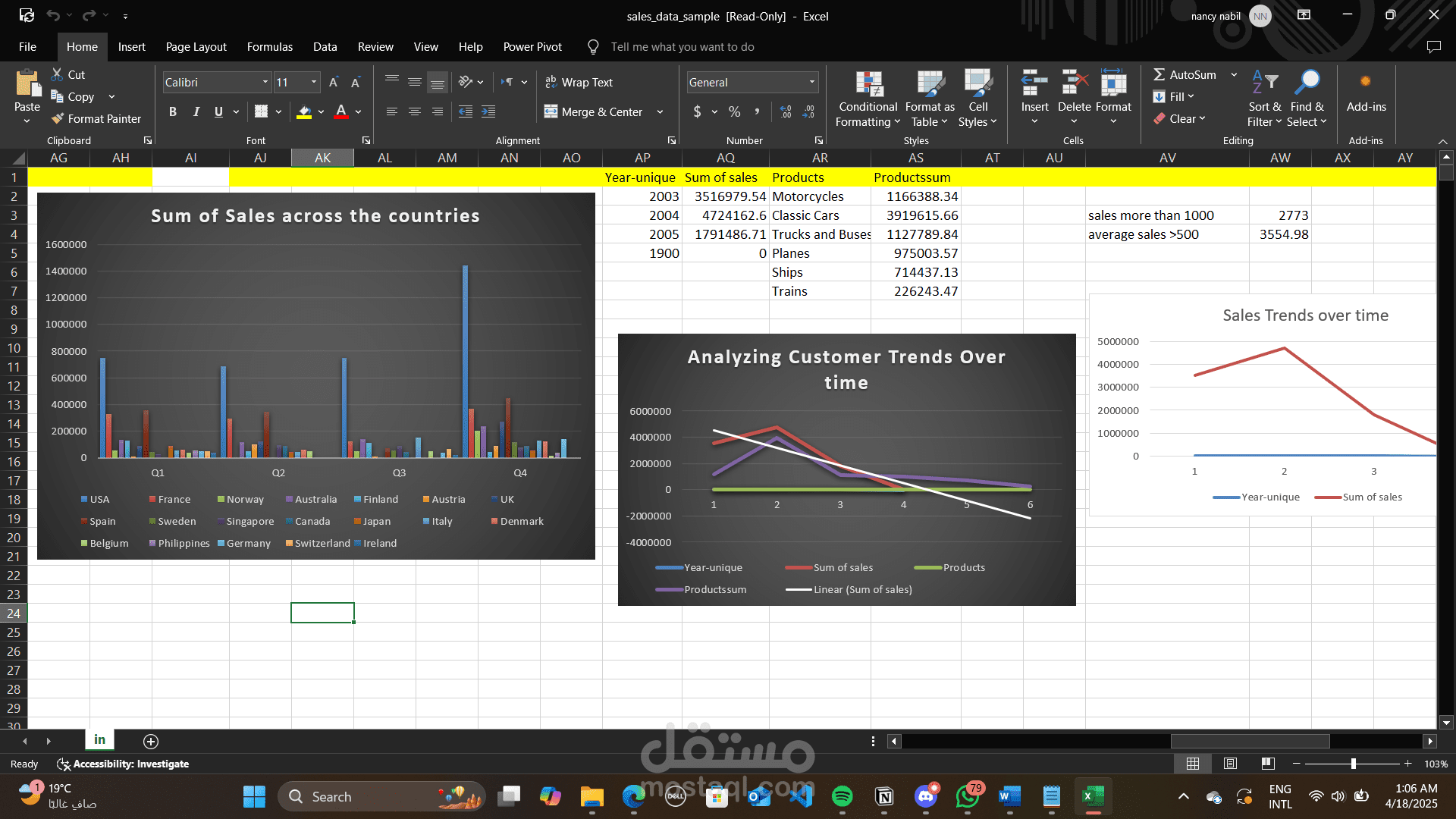
Task: Apply the yellow Fill Color swatch
Action: (304, 111)
